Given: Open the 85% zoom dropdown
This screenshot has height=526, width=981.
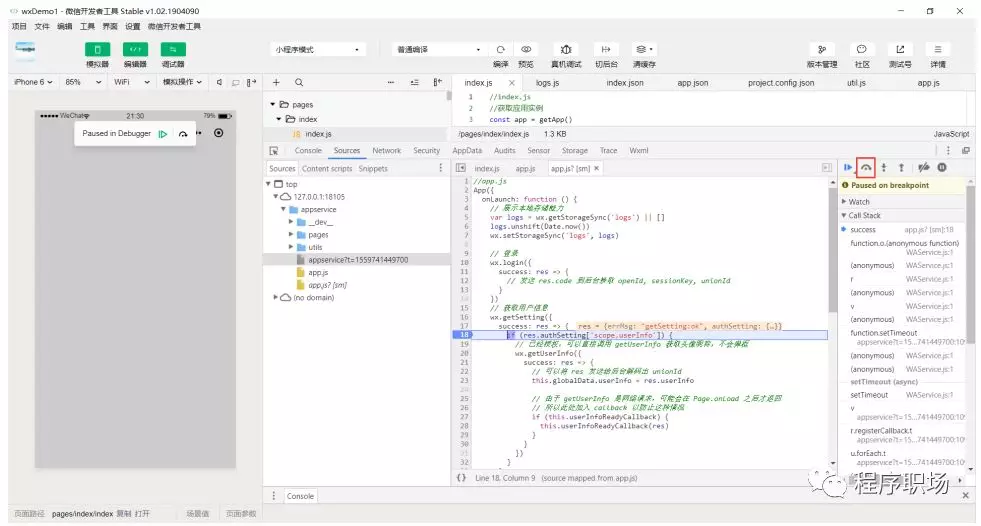Looking at the screenshot, I should [83, 82].
